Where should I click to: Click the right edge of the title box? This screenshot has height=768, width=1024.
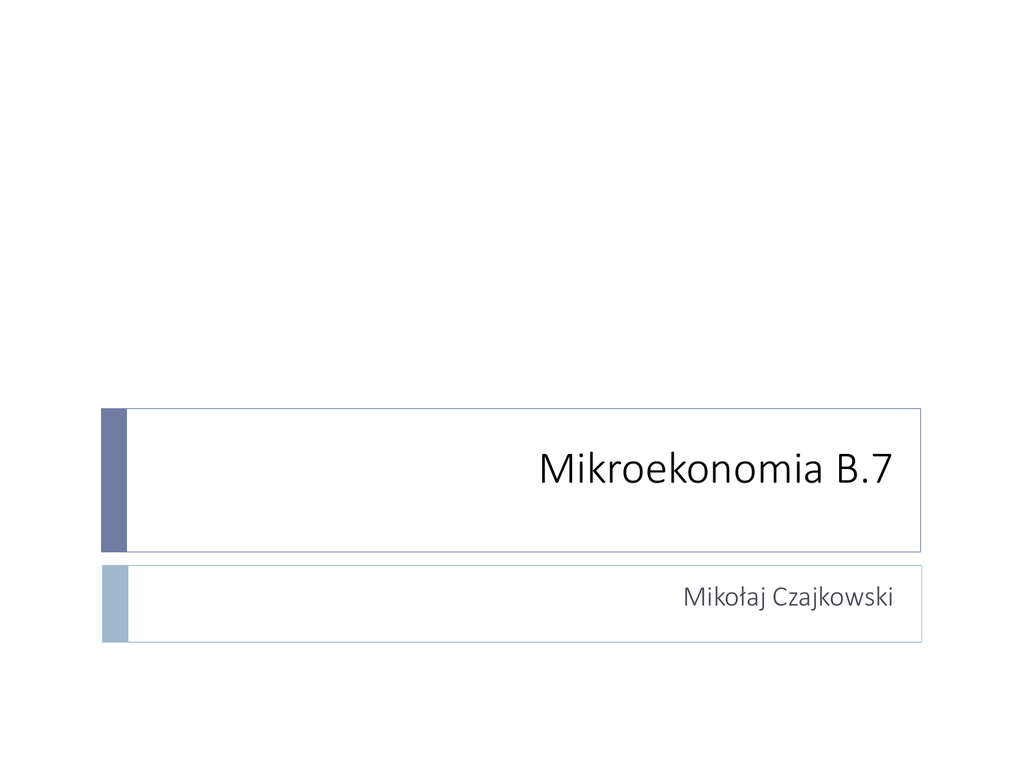click(x=920, y=480)
